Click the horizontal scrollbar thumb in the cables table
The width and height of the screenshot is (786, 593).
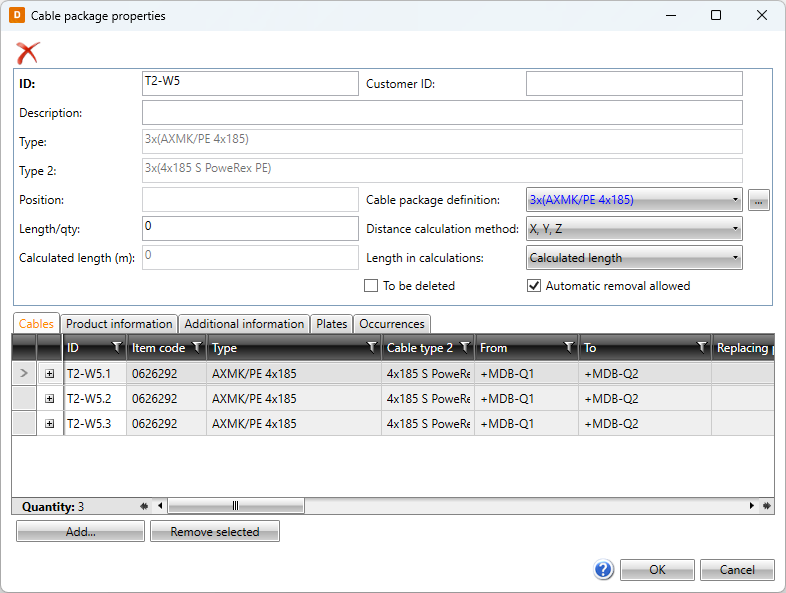(x=236, y=506)
